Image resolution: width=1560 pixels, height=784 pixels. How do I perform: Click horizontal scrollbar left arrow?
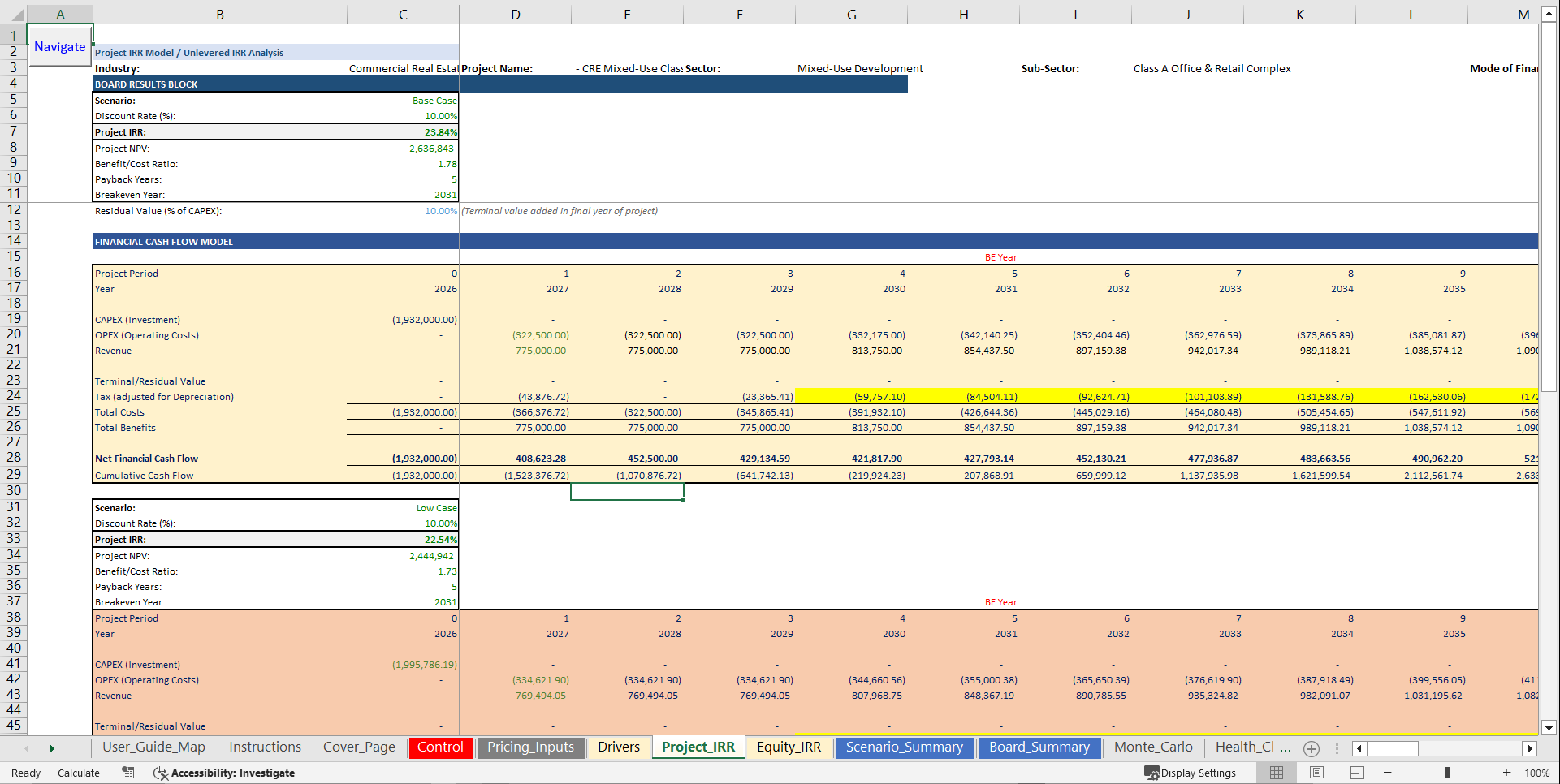click(x=1359, y=748)
